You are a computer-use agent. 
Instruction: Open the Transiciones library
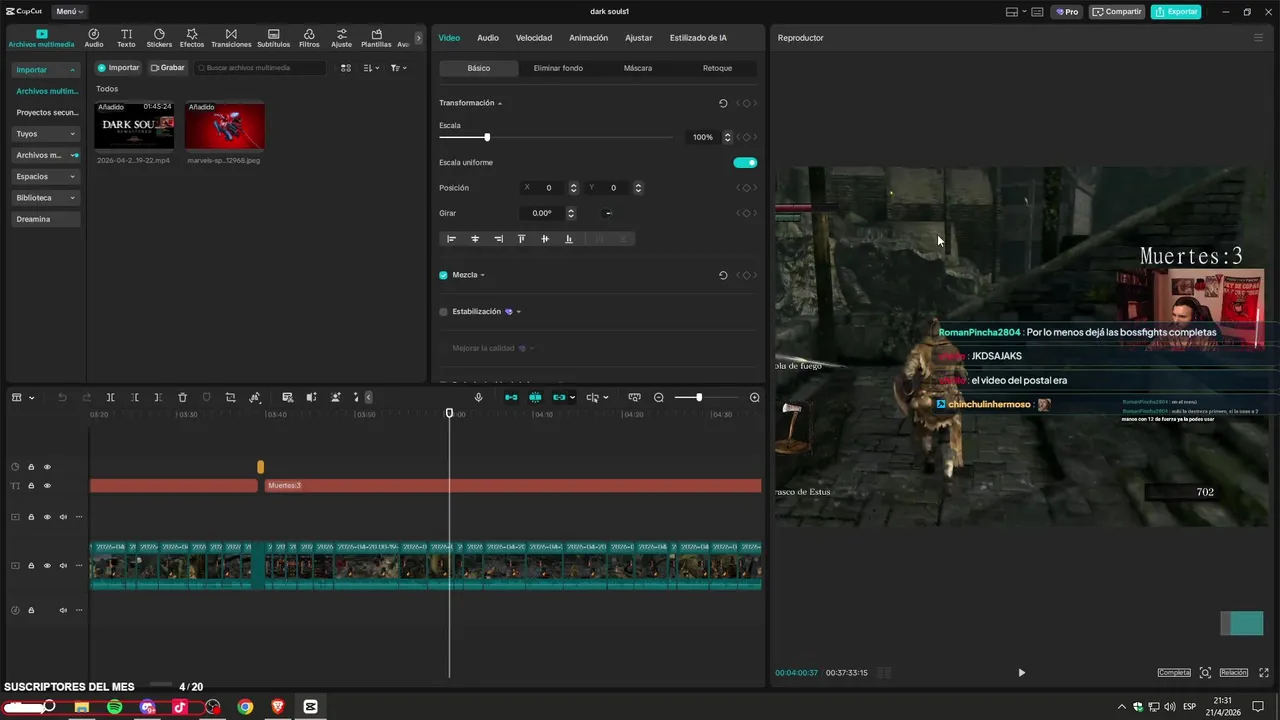pyautogui.click(x=231, y=38)
